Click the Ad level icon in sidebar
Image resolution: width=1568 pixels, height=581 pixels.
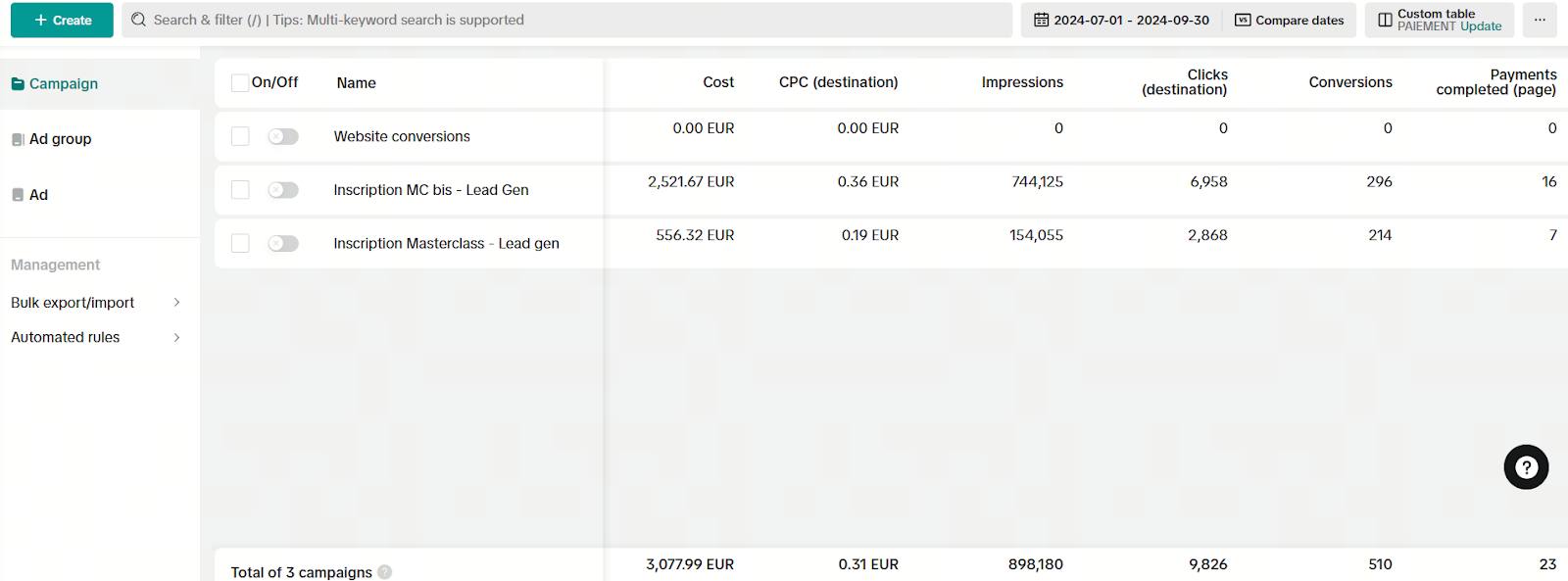[18, 195]
